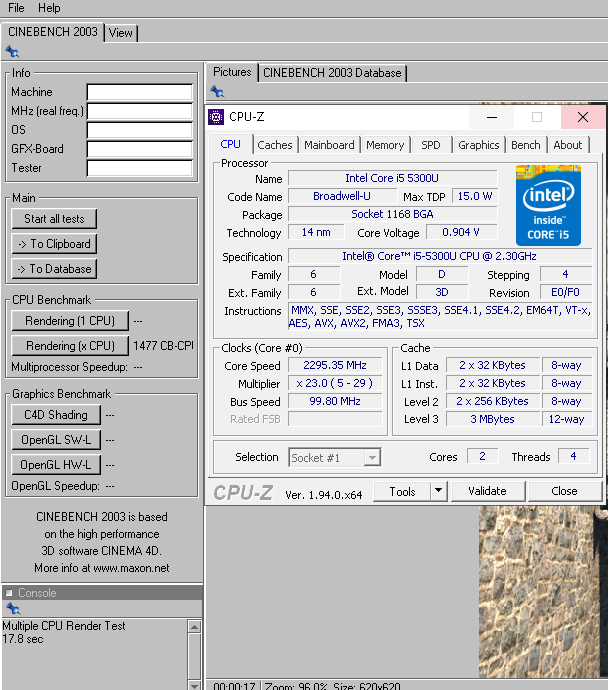The image size is (608, 690).
Task: Start the OpenGL SW-L test
Action: [x=56, y=440]
